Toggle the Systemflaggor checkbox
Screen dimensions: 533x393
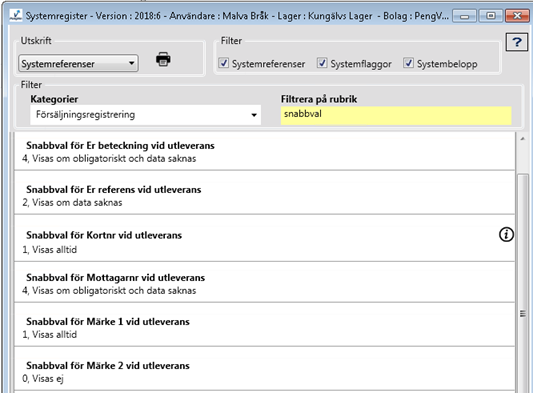tap(322, 63)
